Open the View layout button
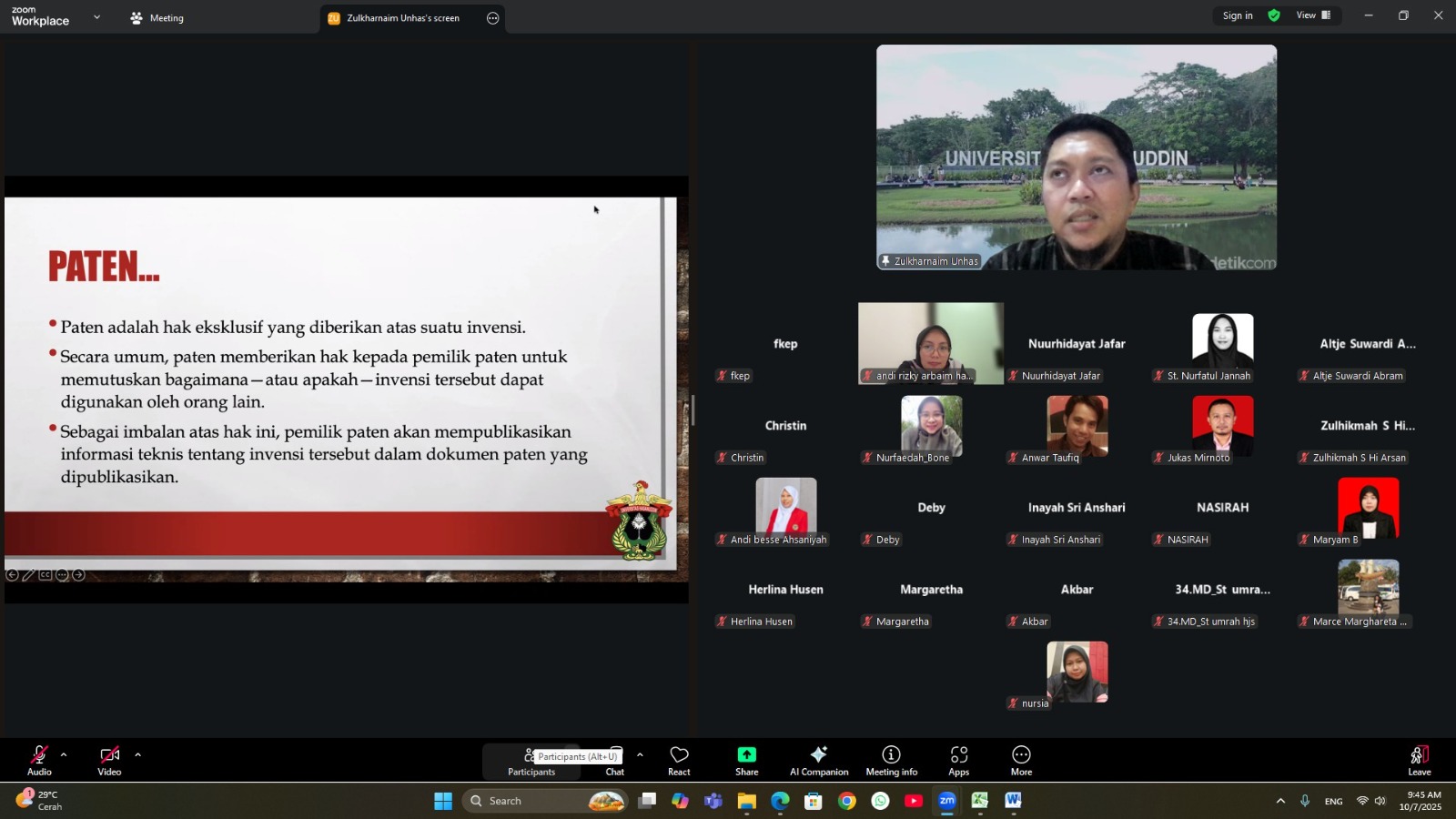 click(x=1313, y=15)
